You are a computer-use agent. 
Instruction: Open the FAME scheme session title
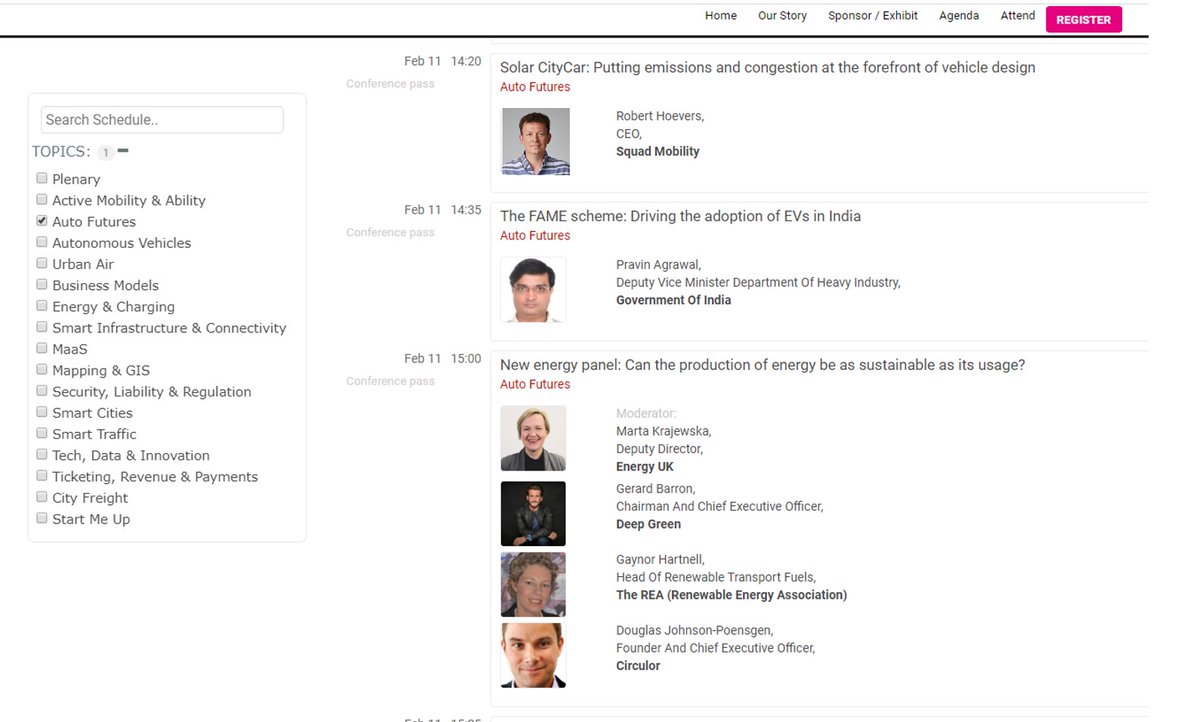tap(680, 216)
